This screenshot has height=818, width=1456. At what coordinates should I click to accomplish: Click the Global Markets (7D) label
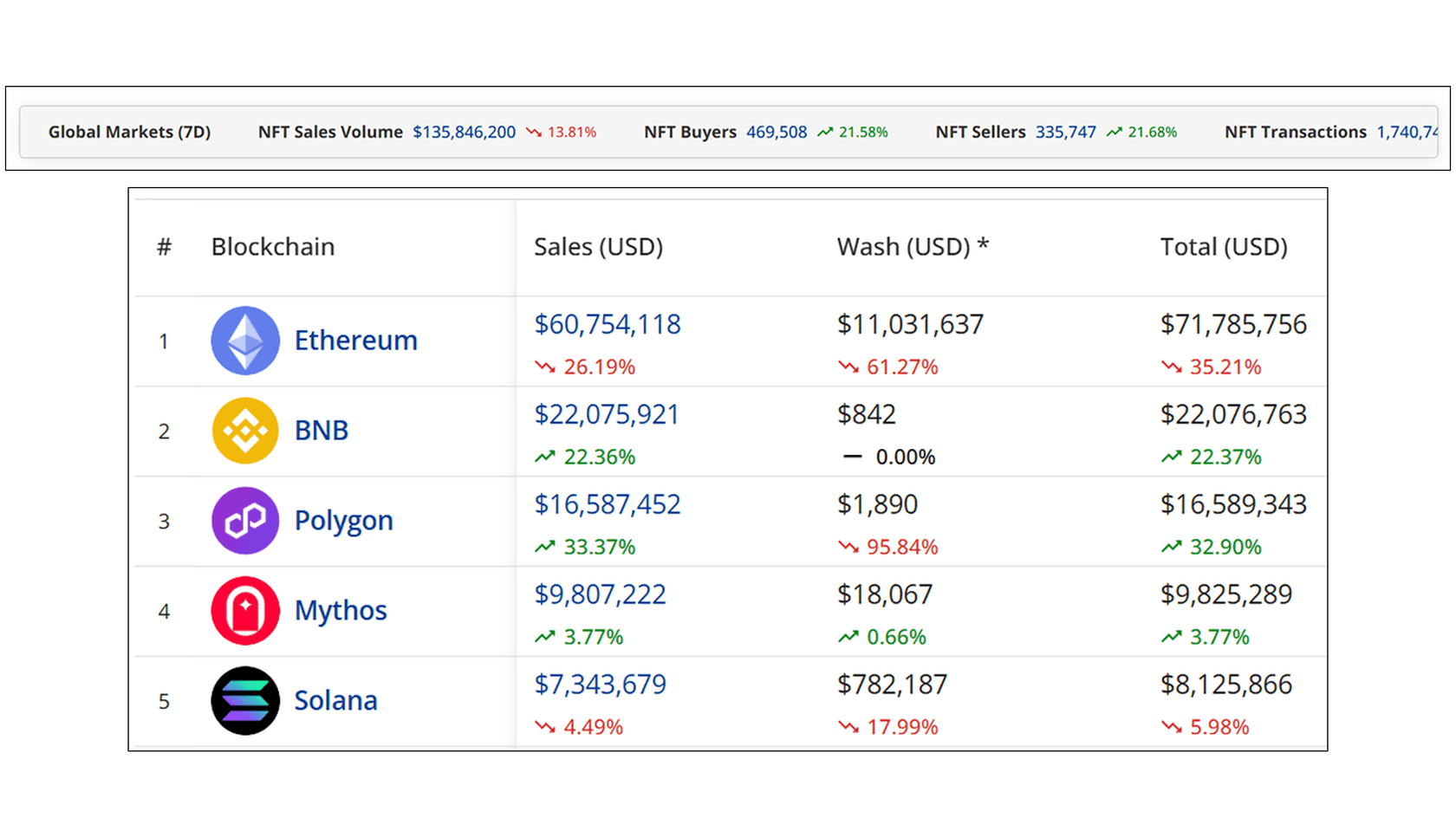click(x=129, y=132)
